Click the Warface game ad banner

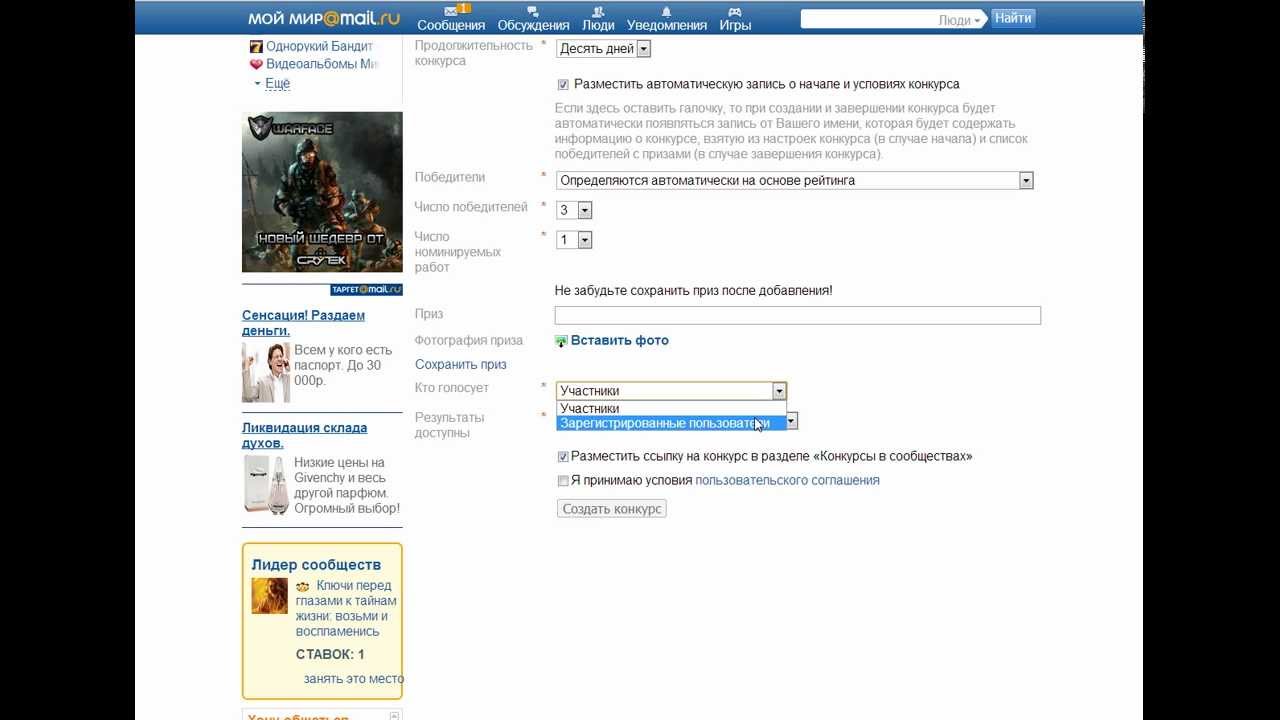[x=322, y=192]
